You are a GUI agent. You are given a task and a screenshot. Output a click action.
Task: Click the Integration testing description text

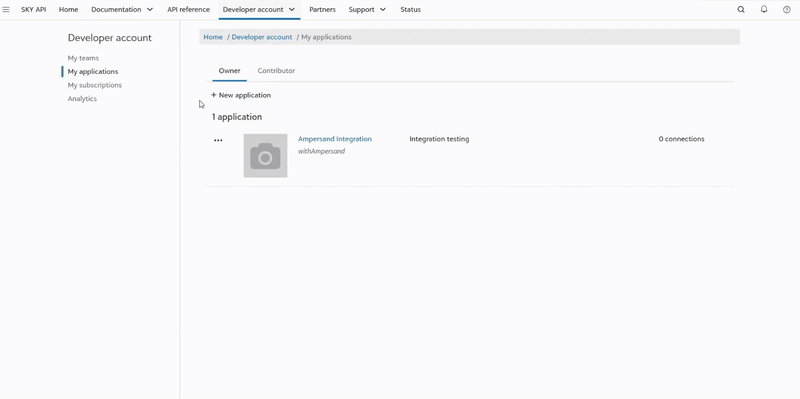pos(439,139)
